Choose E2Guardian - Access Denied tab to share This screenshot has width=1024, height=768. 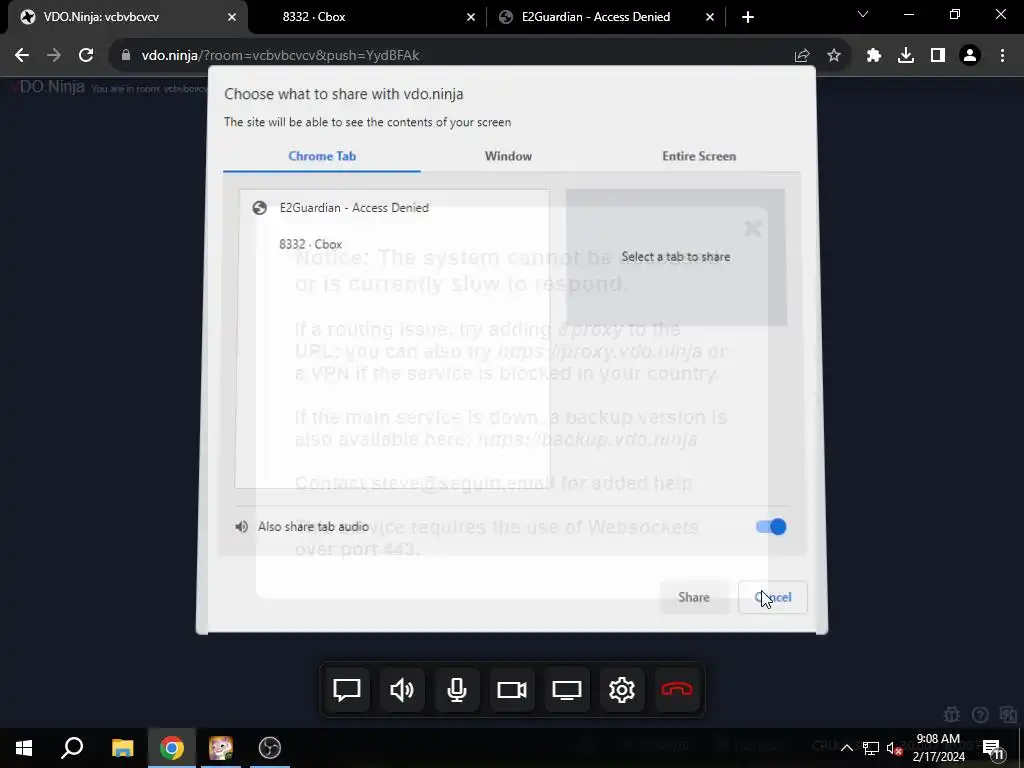click(394, 208)
